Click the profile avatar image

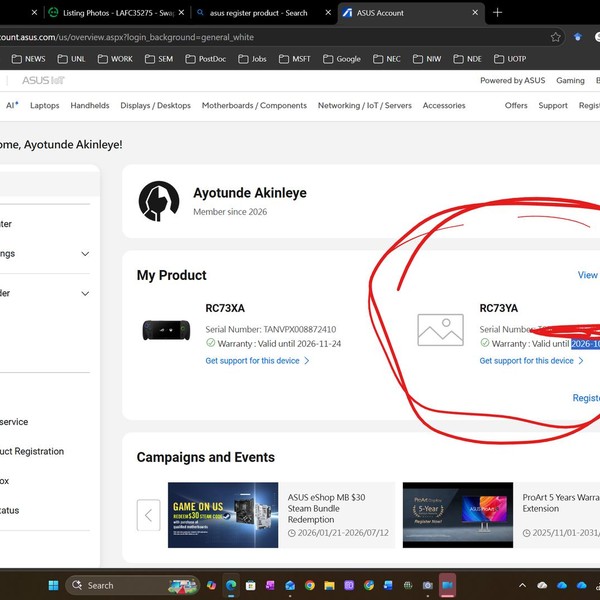click(x=159, y=201)
